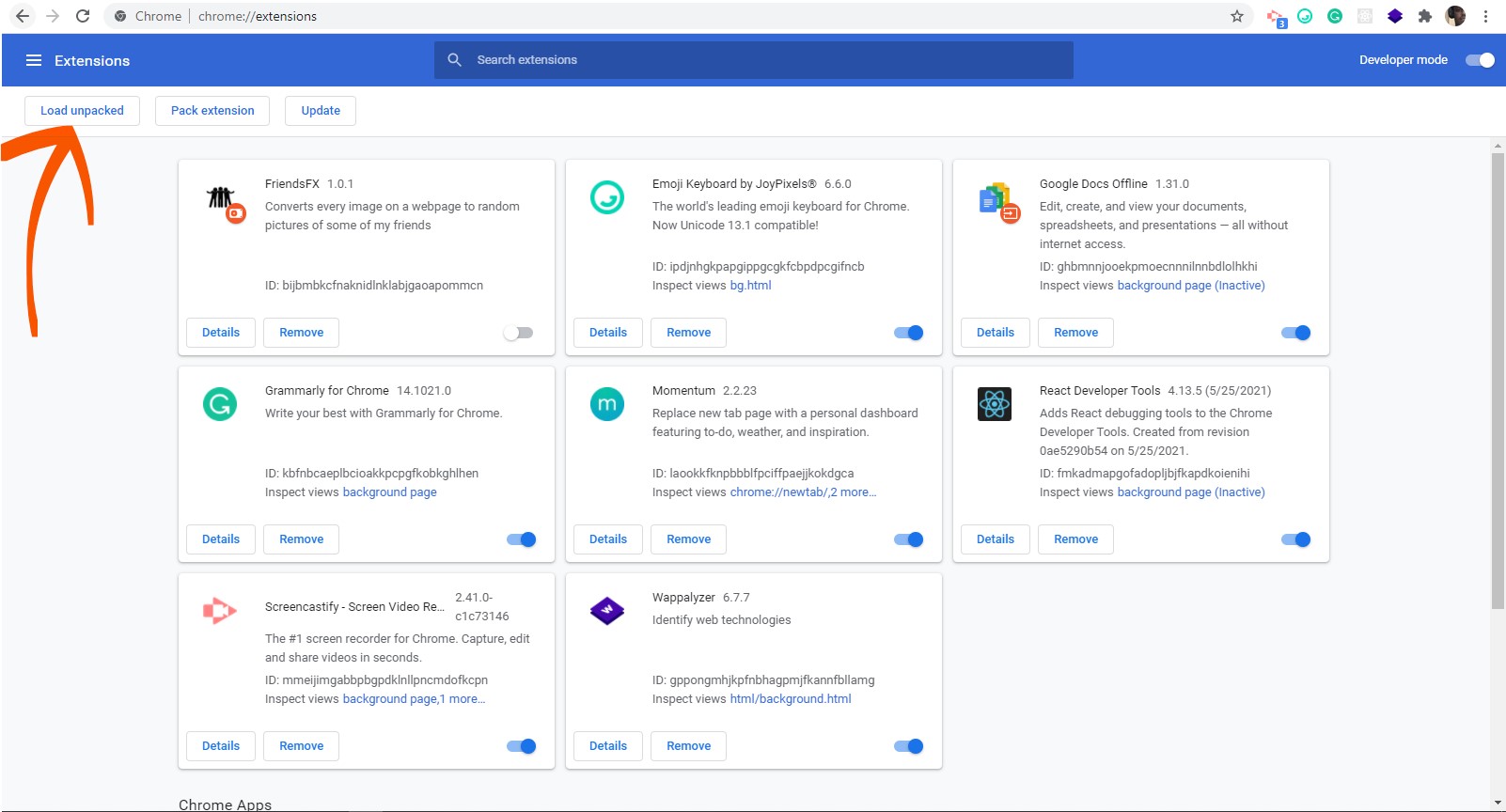Click the Google Docs Offline icon
Viewport: 1506px width, 812px height.
tap(998, 202)
